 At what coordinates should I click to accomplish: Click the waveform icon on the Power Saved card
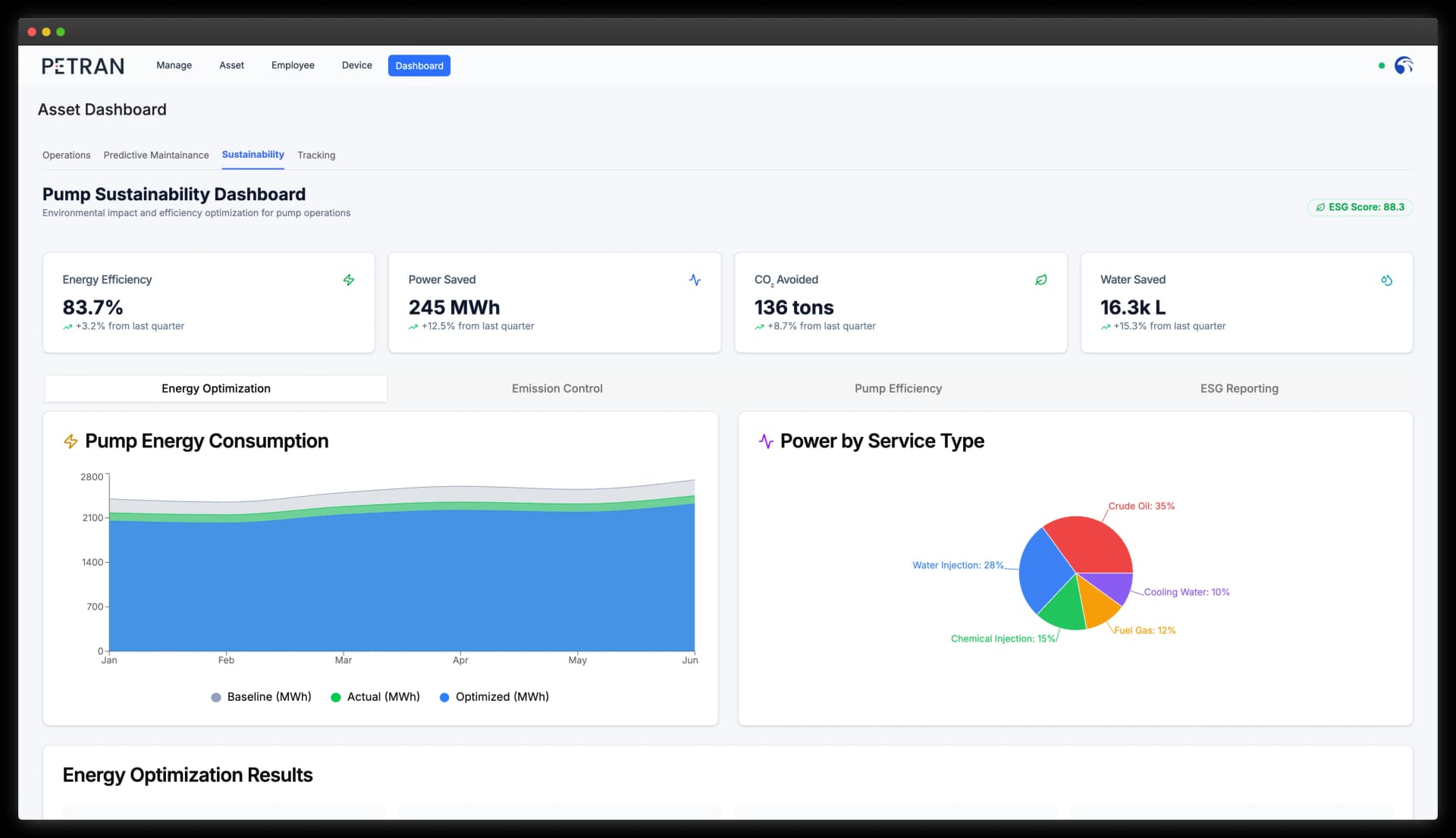coord(695,280)
